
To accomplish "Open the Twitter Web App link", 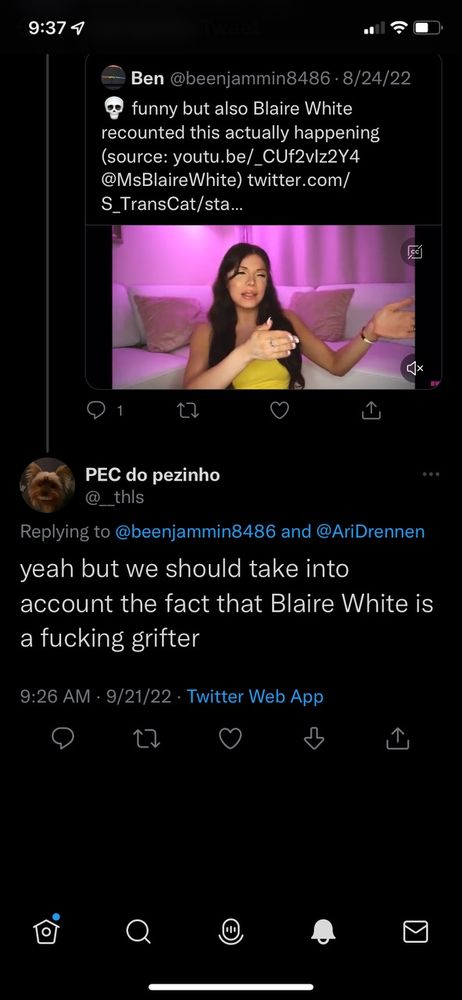I will click(x=255, y=696).
